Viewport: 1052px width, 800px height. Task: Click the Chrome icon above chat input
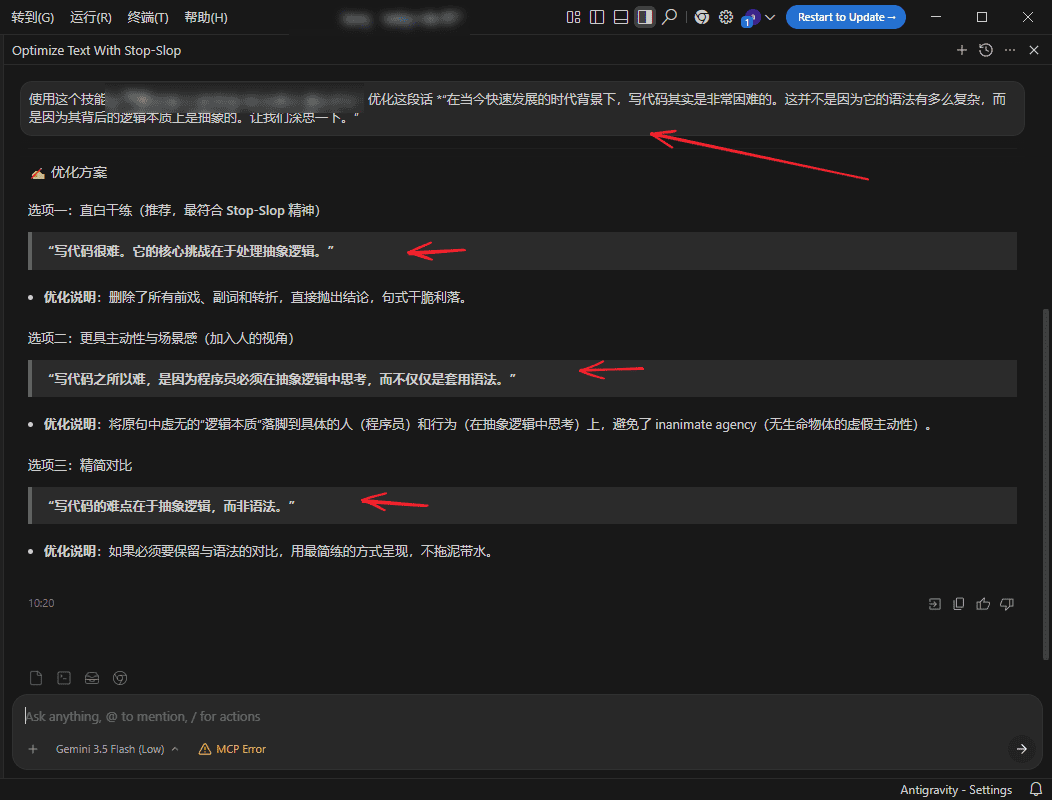click(120, 678)
